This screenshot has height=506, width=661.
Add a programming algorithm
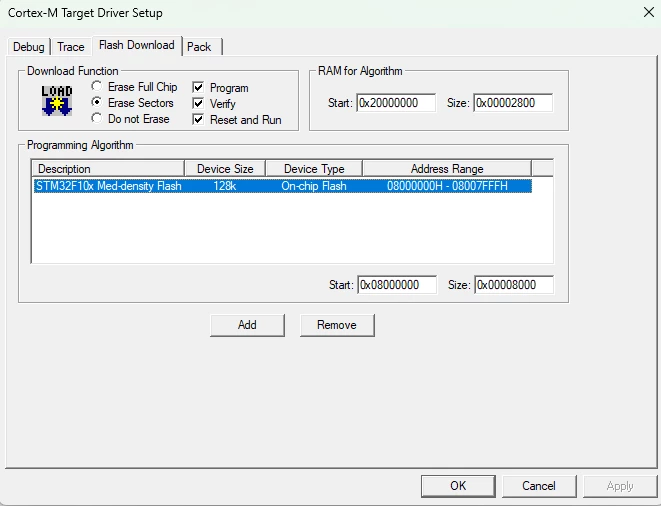click(247, 325)
